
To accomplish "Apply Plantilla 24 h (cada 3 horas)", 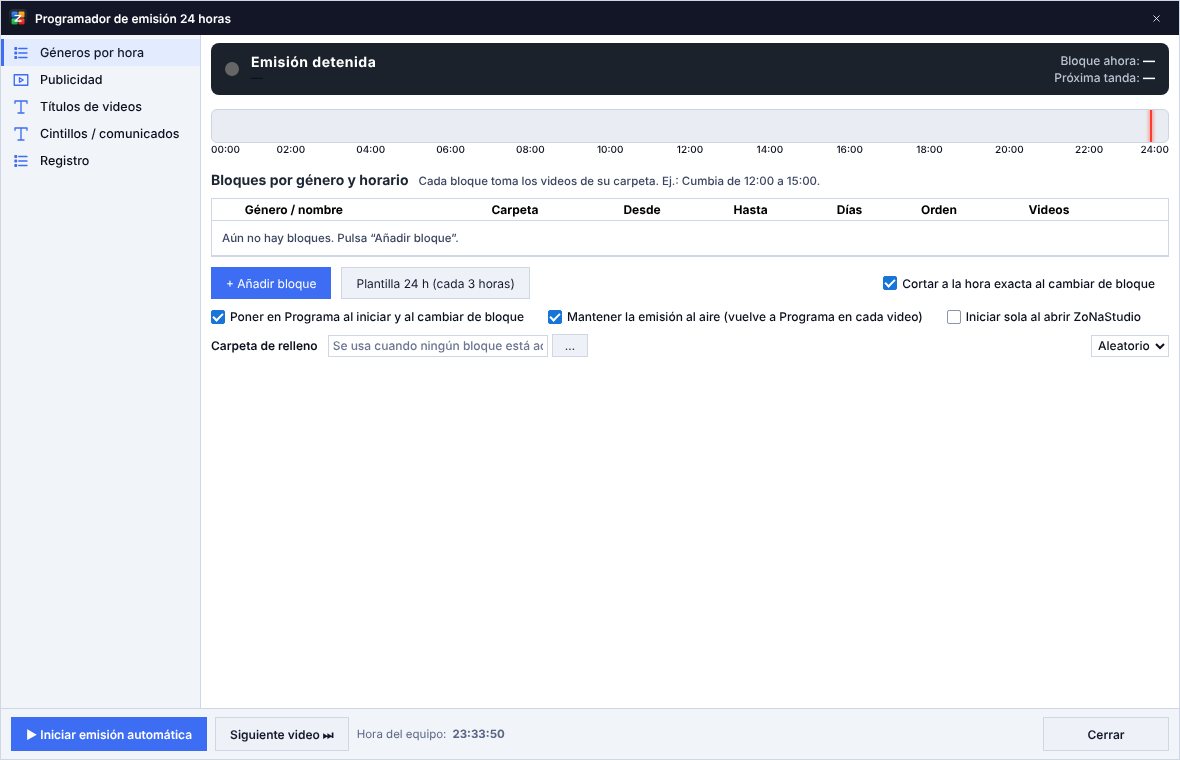I will 435,284.
